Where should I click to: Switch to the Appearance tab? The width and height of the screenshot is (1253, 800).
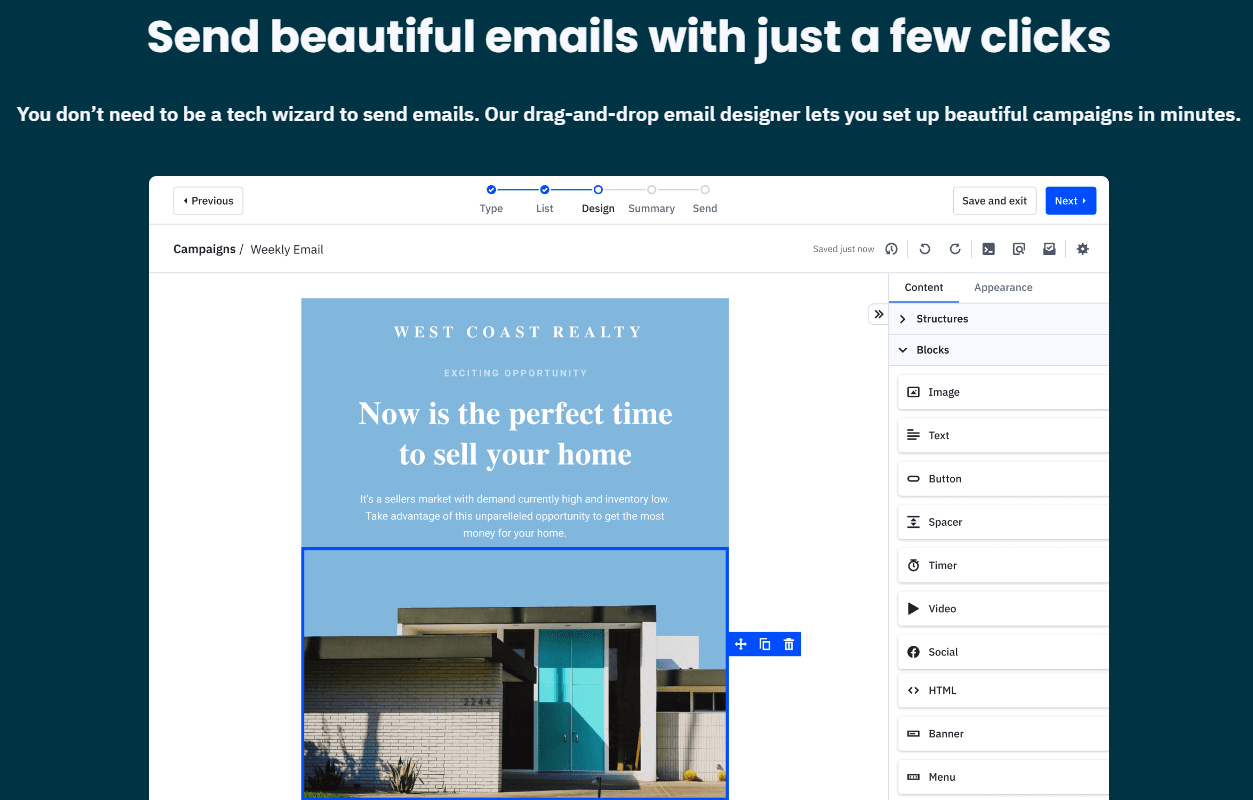1003,287
